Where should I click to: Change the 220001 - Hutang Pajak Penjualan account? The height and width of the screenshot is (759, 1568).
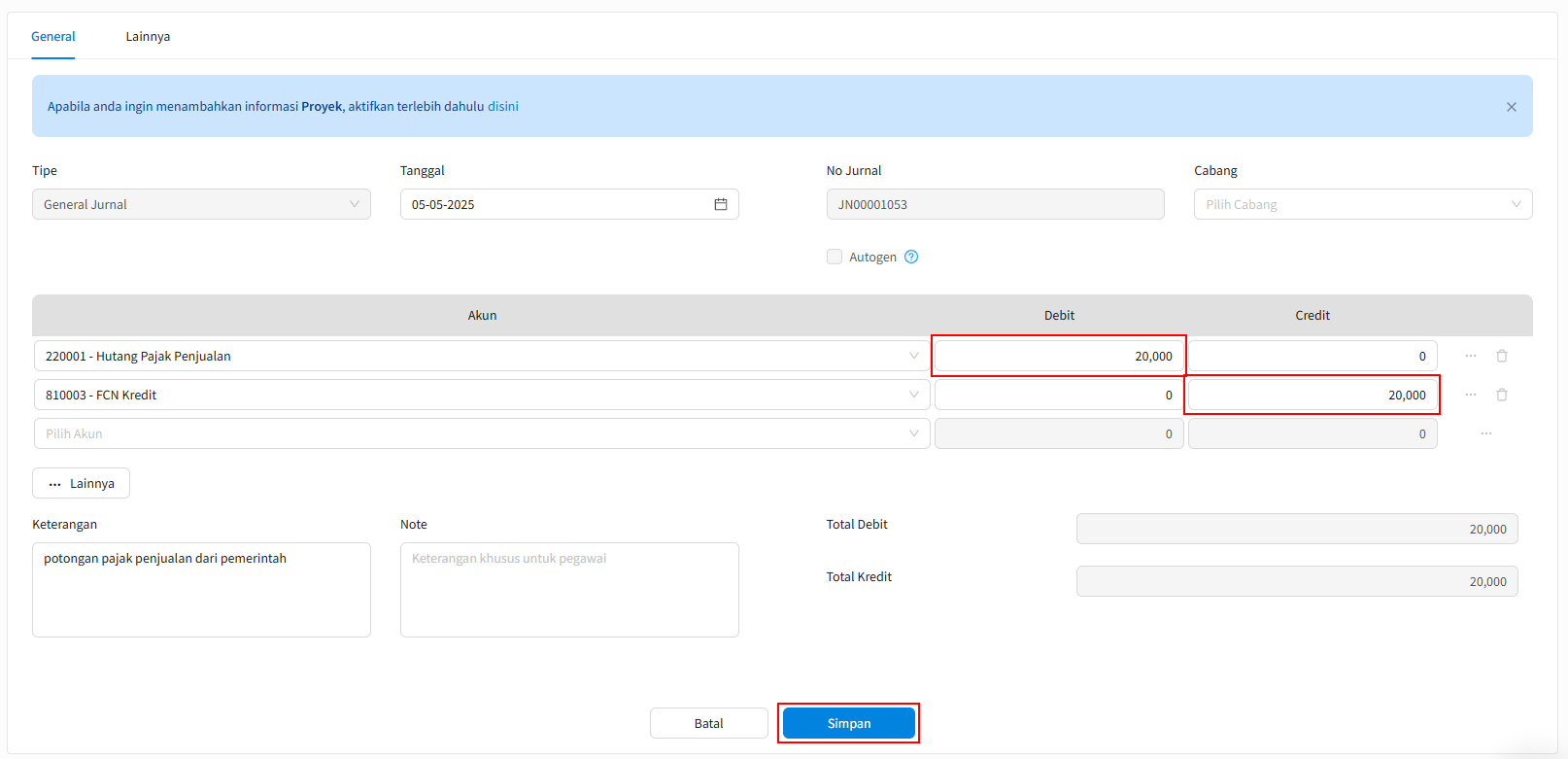click(x=482, y=356)
